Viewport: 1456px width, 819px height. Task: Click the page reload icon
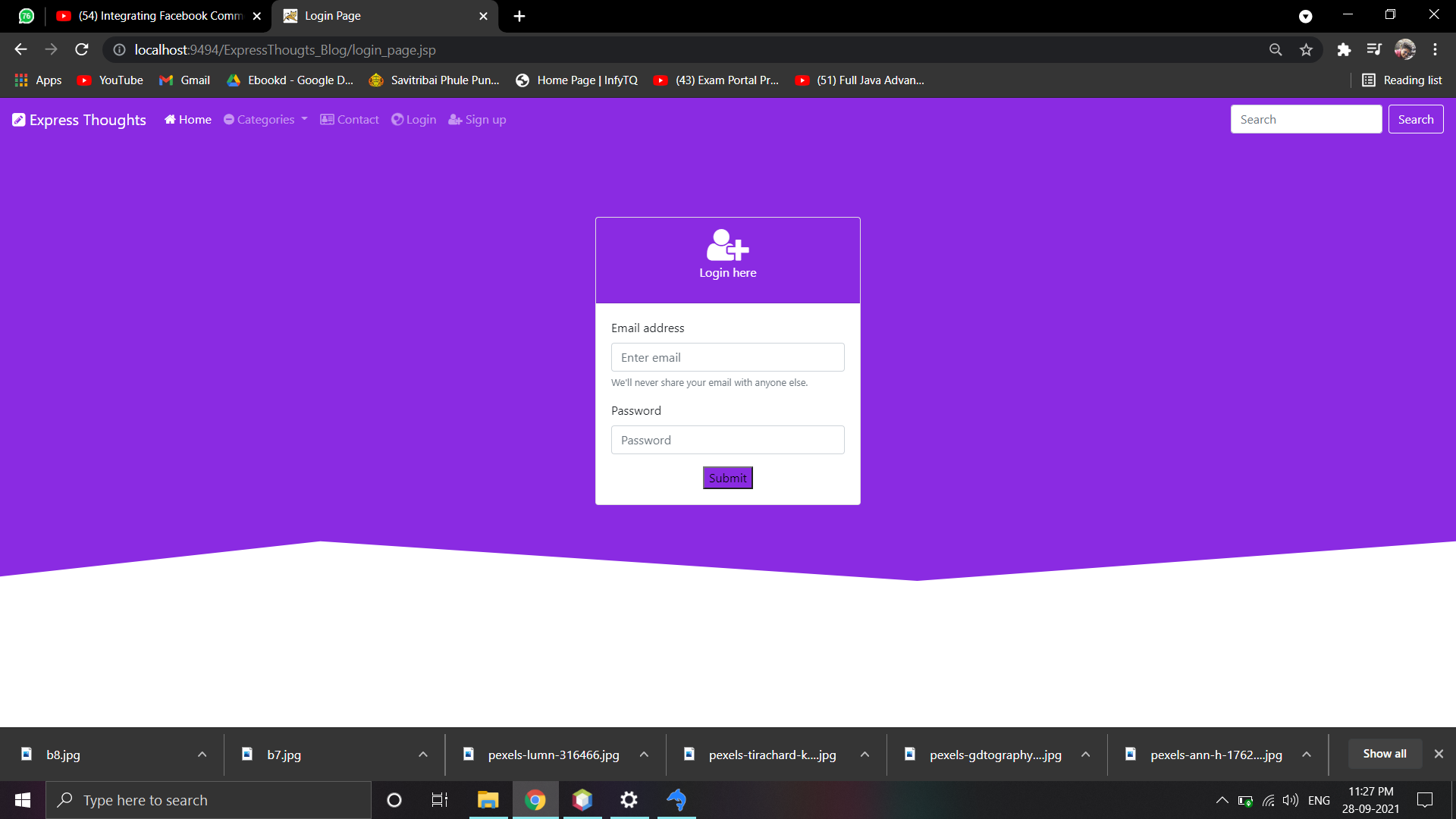click(82, 50)
